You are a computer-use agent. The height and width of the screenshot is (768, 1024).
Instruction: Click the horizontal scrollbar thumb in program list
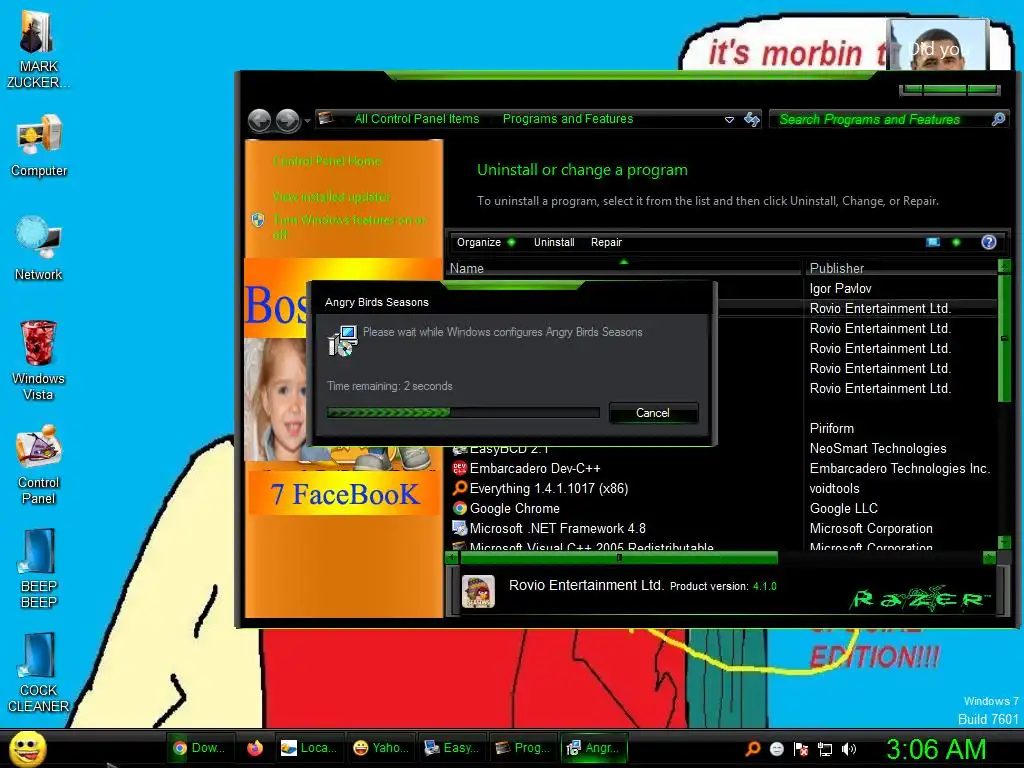(618, 558)
